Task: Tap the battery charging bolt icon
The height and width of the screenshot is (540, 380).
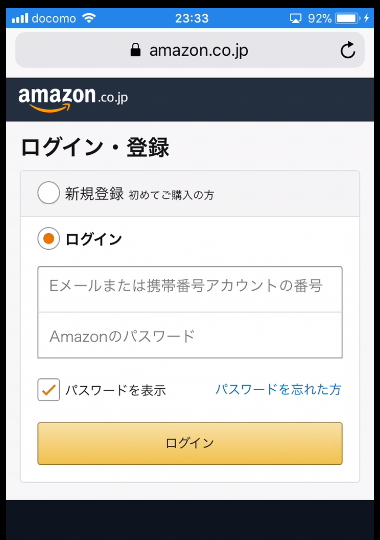Action: 367,18
